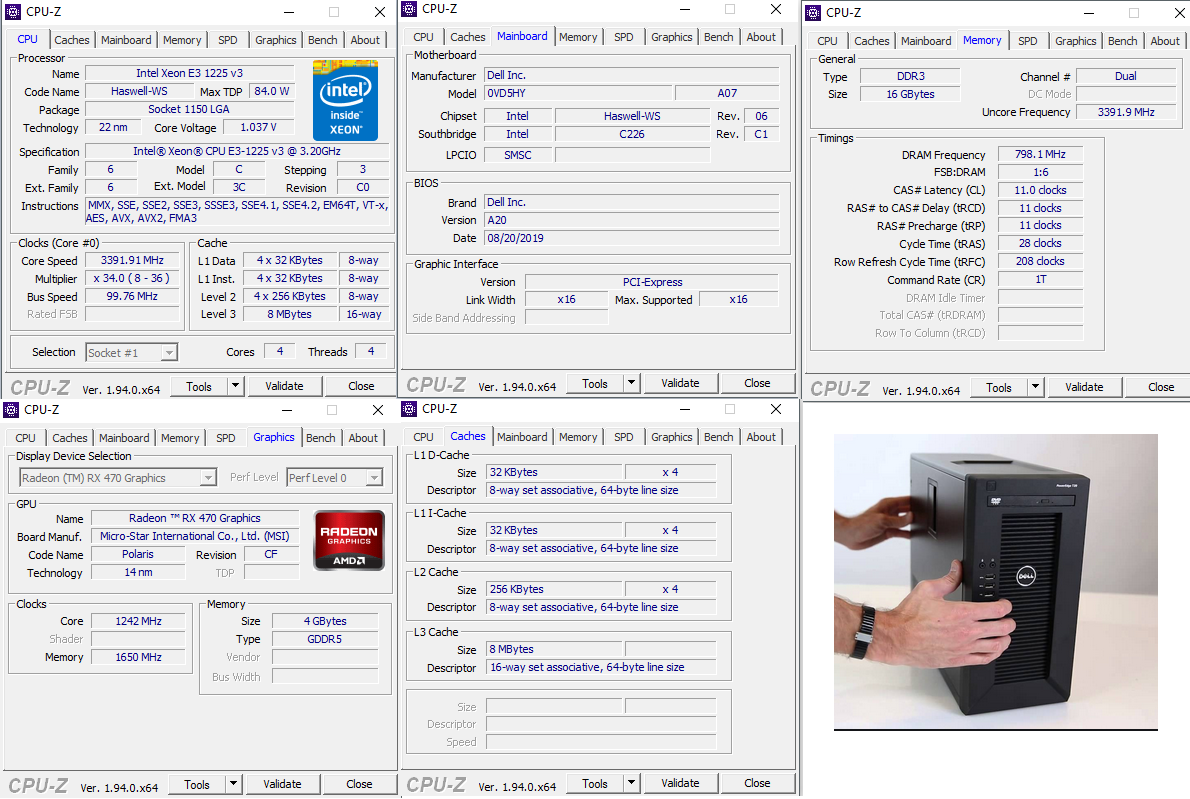Click the CPU-Z title bar icon of the Graphics window
Viewport: 1190px width, 799px height.
[11, 409]
